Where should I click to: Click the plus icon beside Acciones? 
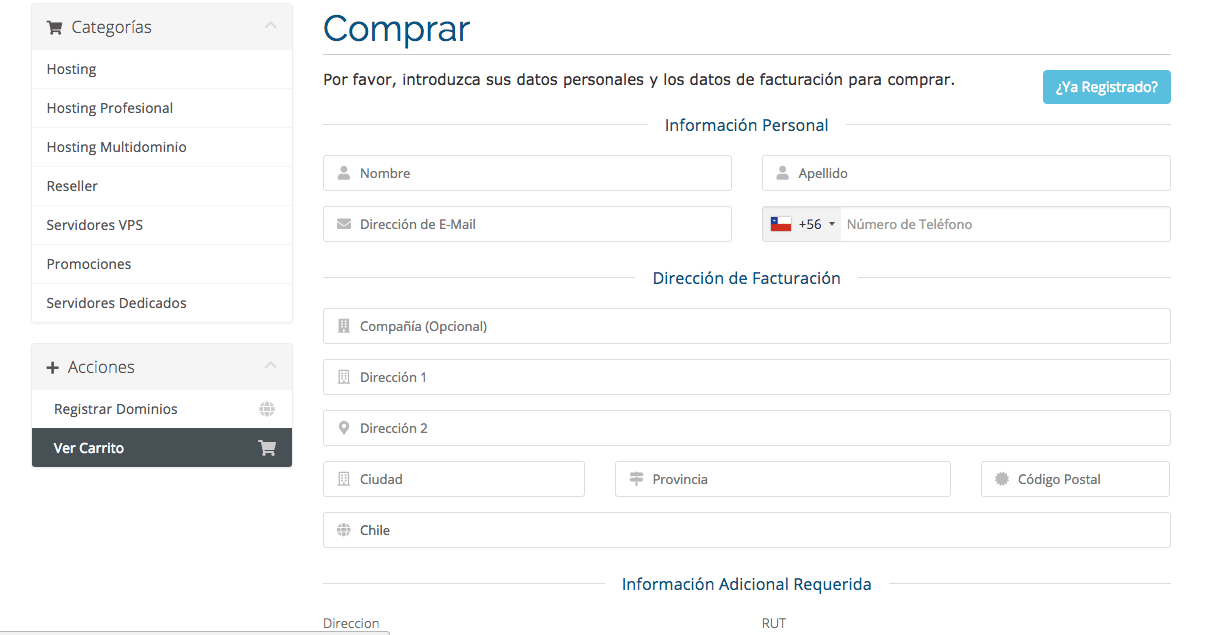click(x=53, y=368)
